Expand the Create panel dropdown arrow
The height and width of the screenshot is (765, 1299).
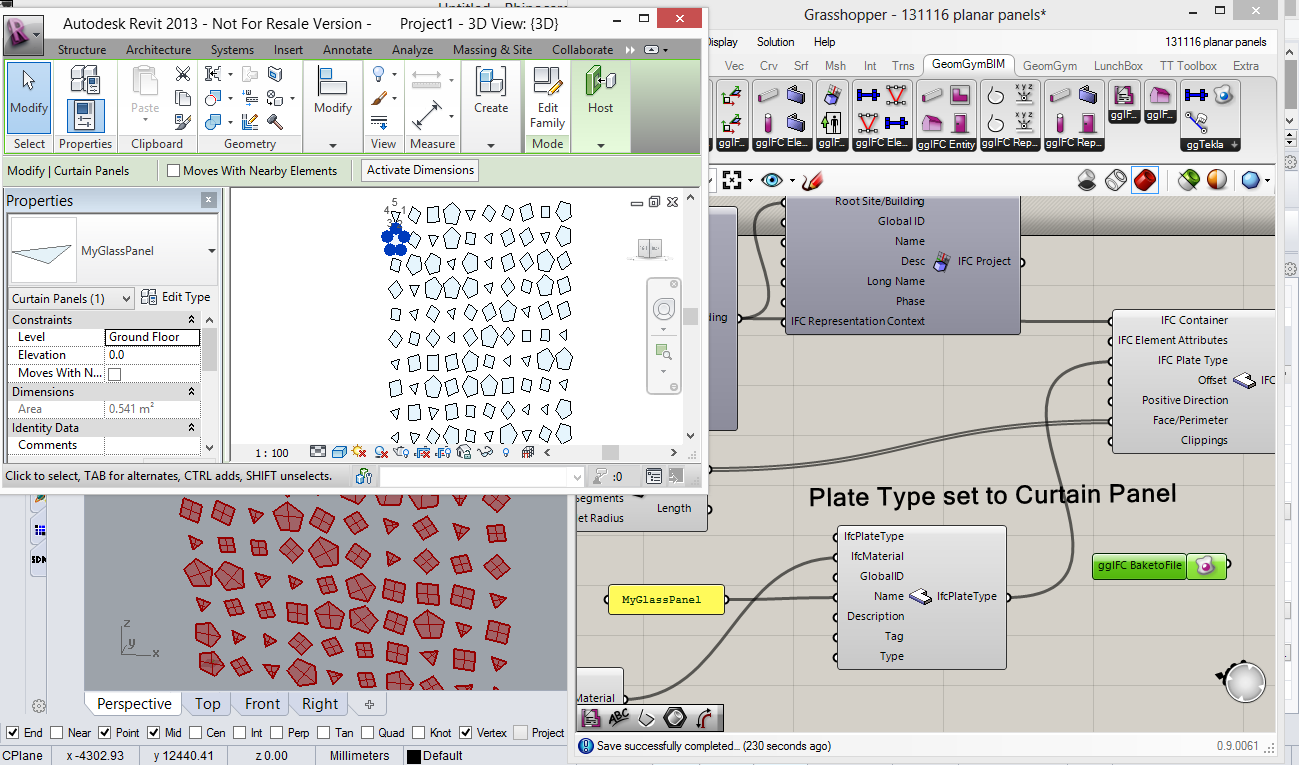click(x=491, y=144)
